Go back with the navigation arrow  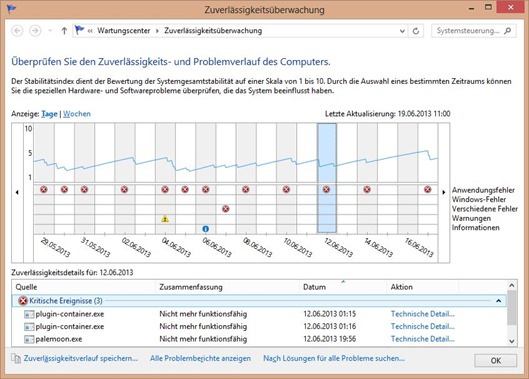(18, 31)
